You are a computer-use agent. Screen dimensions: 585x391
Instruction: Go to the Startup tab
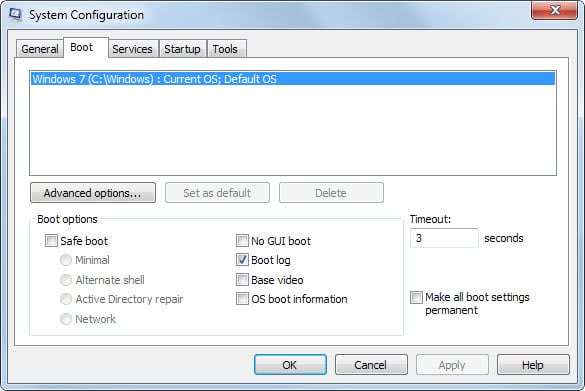pyautogui.click(x=182, y=49)
